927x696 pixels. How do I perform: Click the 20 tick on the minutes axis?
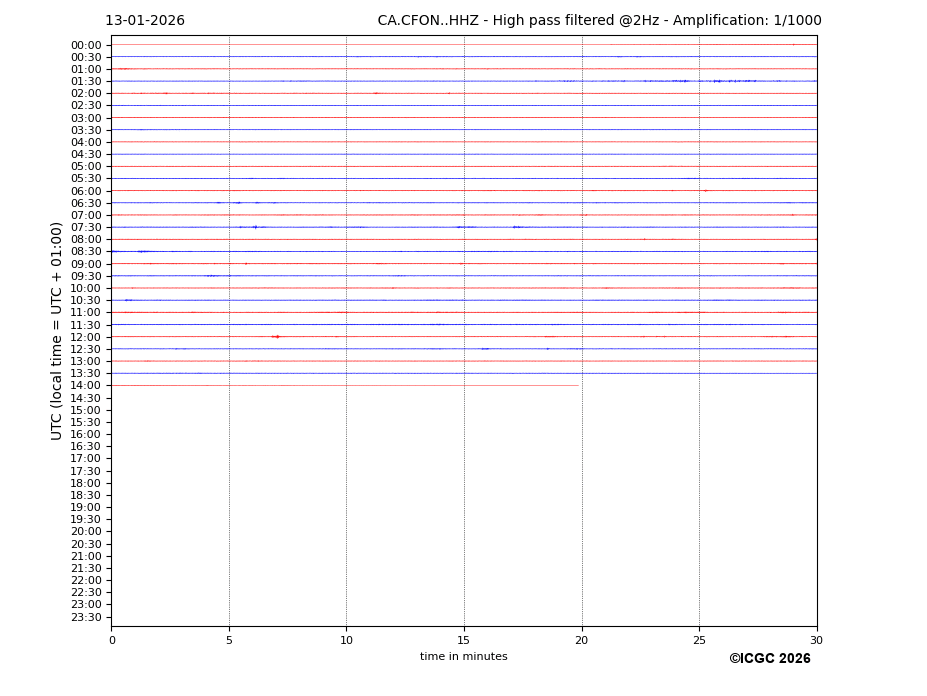[582, 640]
